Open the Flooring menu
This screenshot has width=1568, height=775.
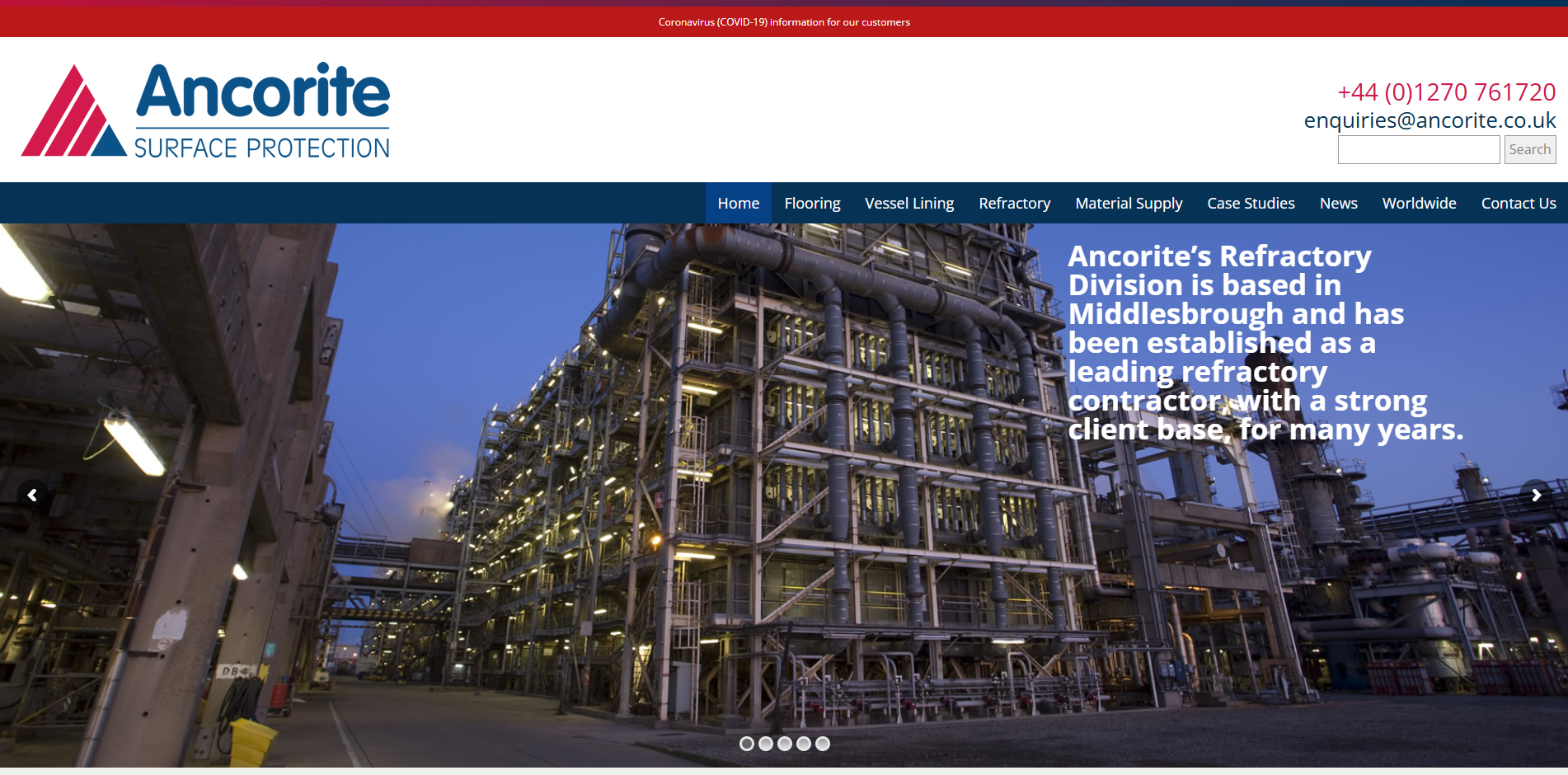click(812, 204)
